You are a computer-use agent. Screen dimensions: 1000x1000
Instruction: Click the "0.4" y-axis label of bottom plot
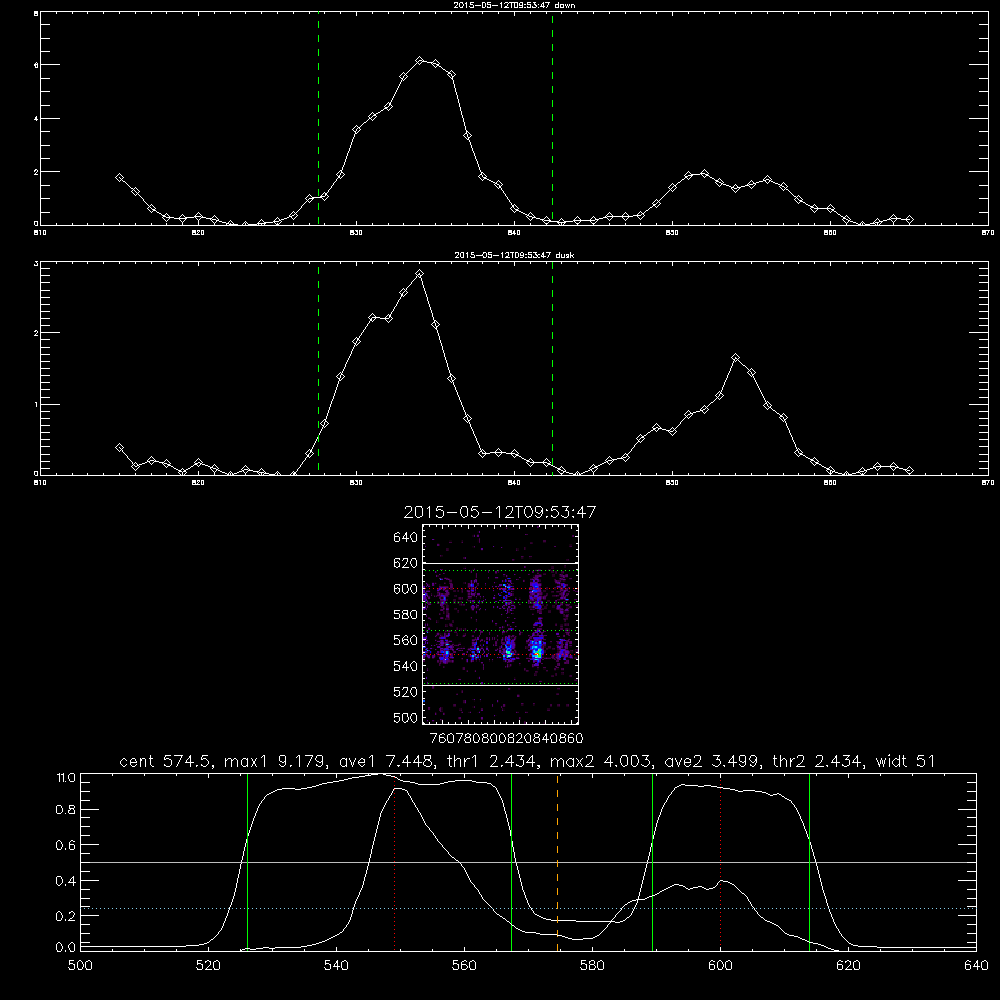coord(66,881)
